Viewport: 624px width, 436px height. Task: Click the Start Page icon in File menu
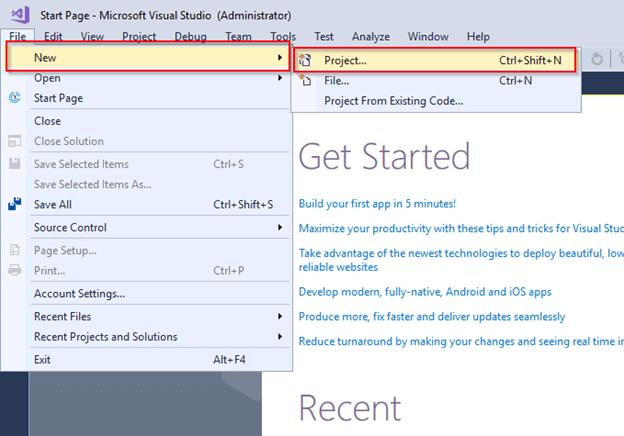(x=15, y=97)
